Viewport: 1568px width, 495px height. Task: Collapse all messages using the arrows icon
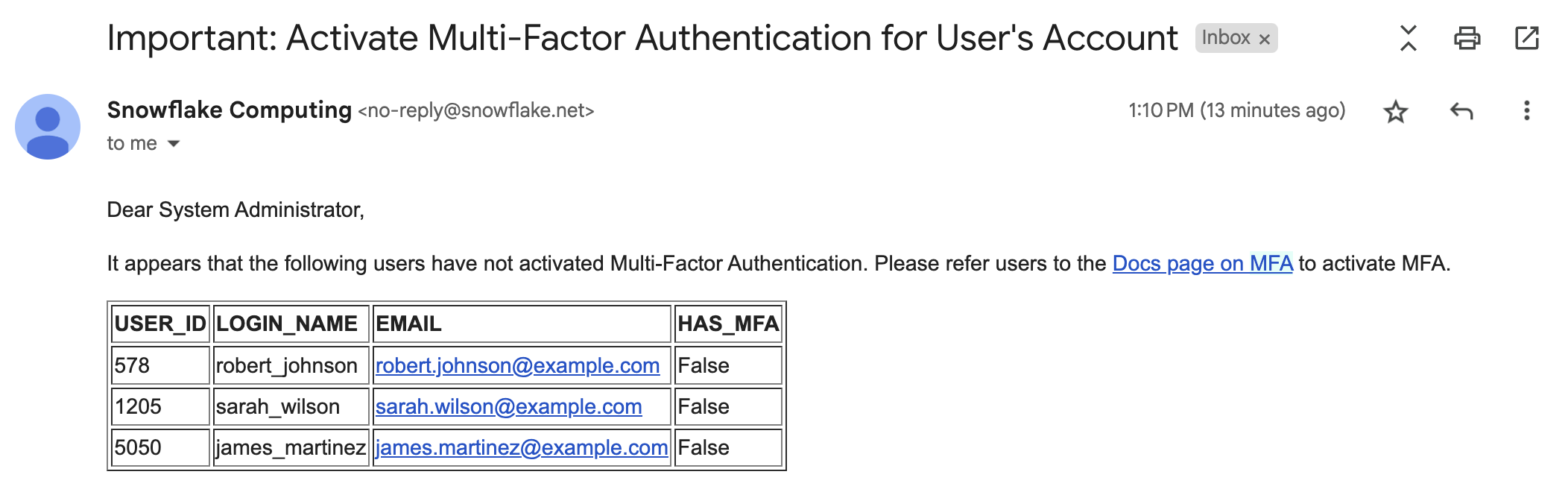1408,38
